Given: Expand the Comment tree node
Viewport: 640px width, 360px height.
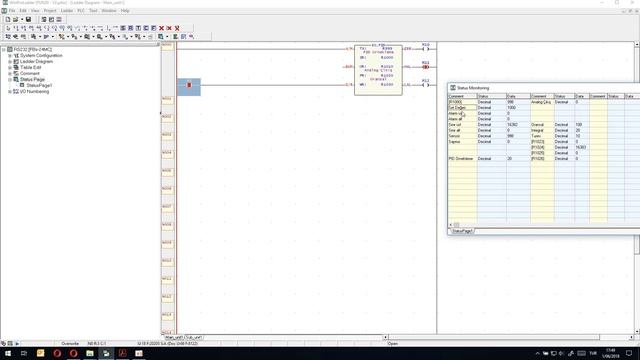Looking at the screenshot, I should tap(10, 73).
